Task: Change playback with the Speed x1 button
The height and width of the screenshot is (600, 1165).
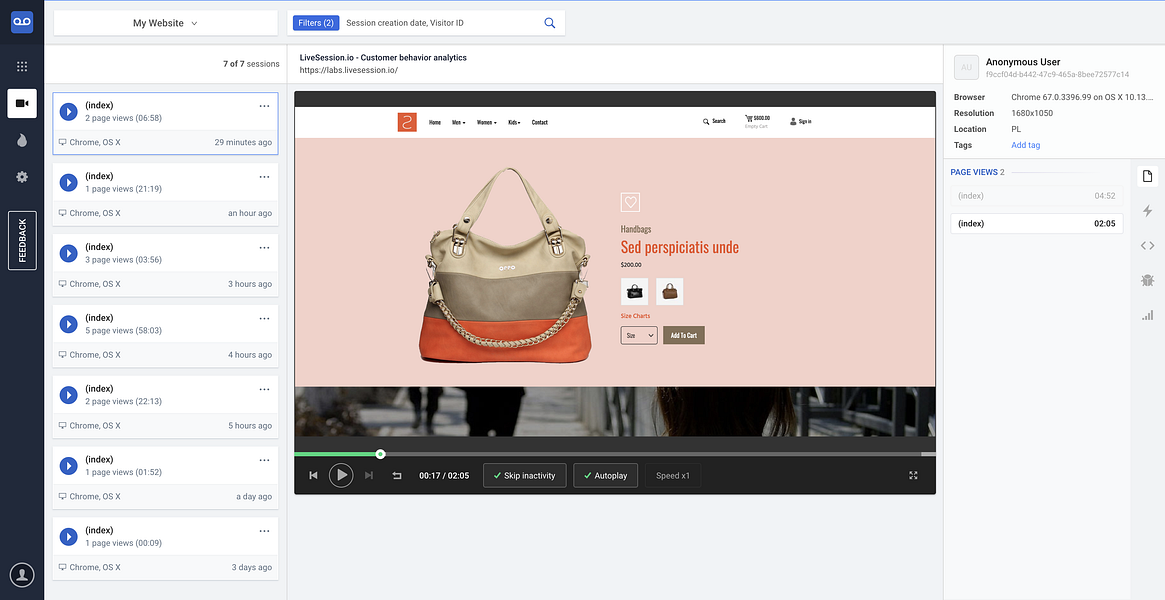Action: [673, 475]
